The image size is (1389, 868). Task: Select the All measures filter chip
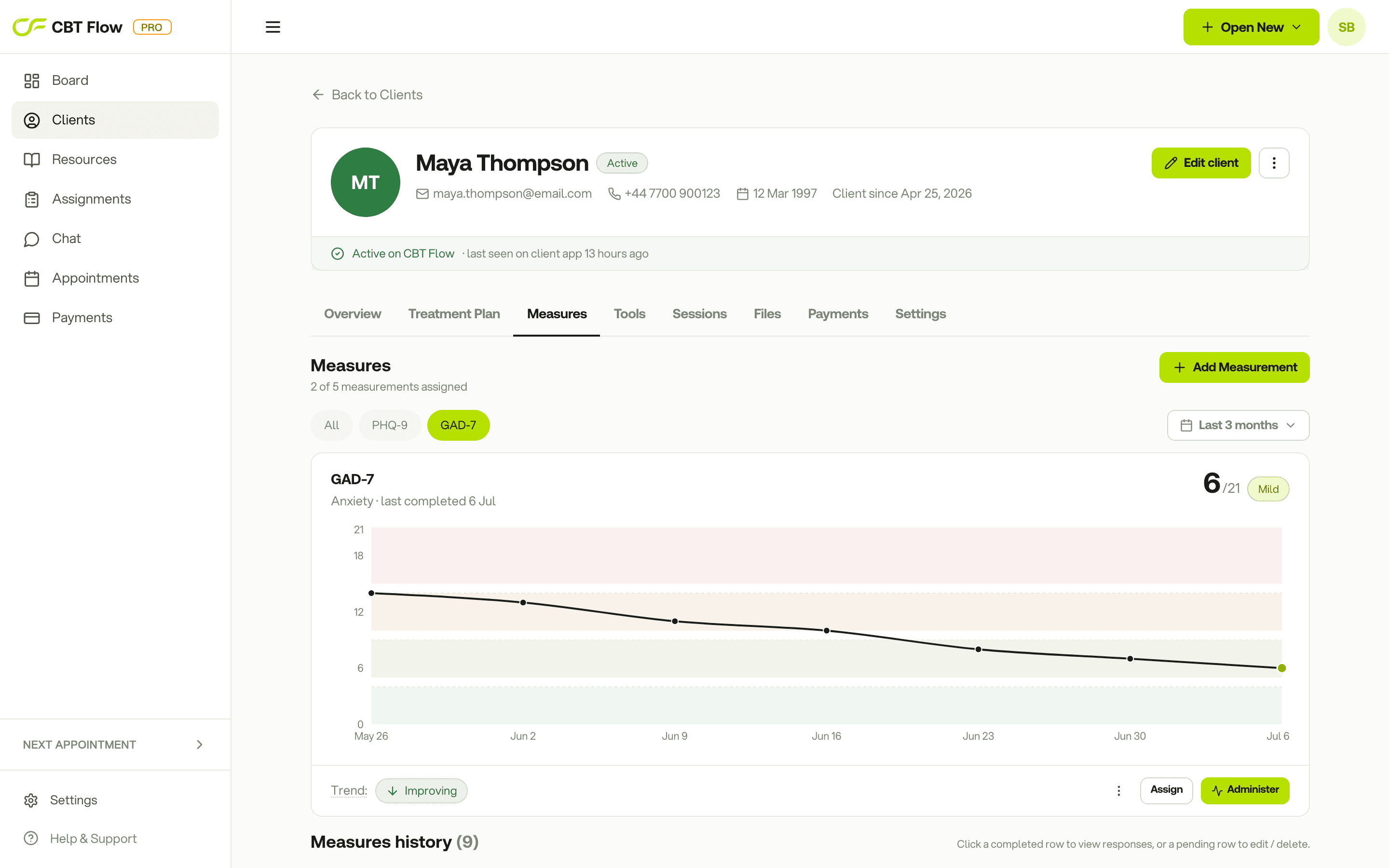[332, 425]
